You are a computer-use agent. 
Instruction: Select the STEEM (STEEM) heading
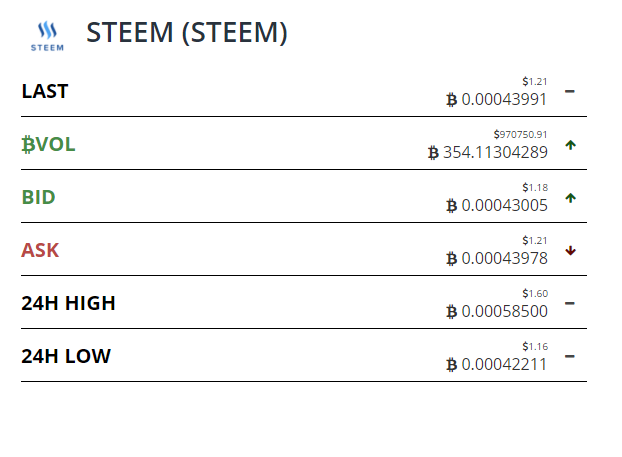click(186, 33)
